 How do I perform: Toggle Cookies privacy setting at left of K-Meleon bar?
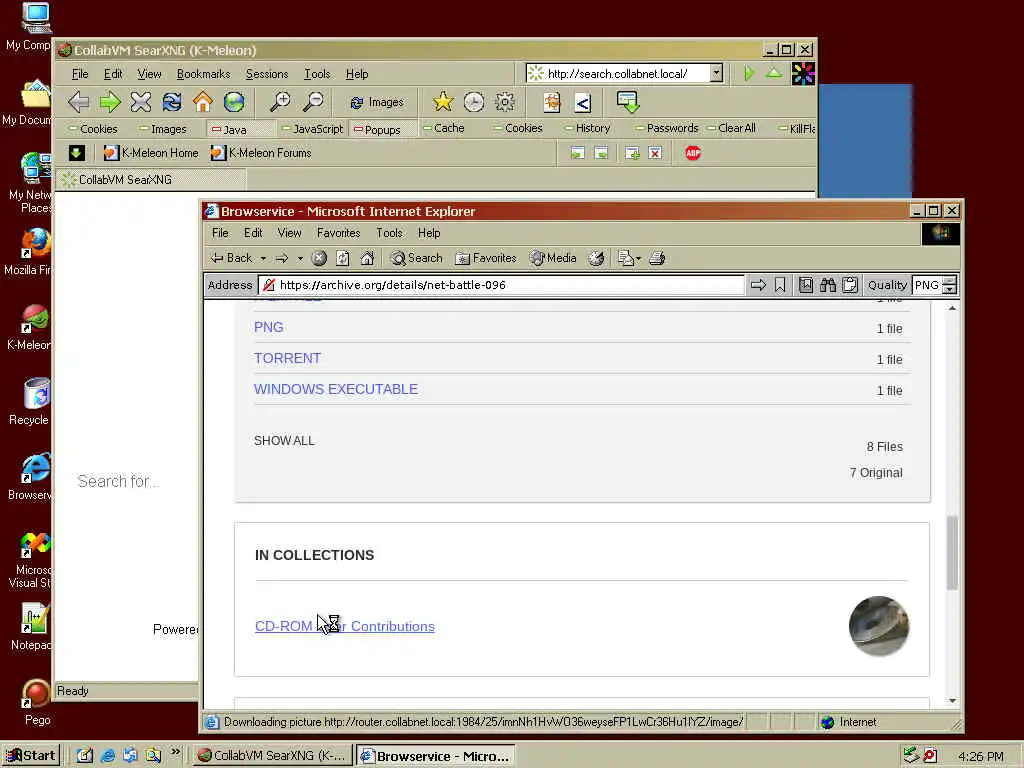[93, 129]
